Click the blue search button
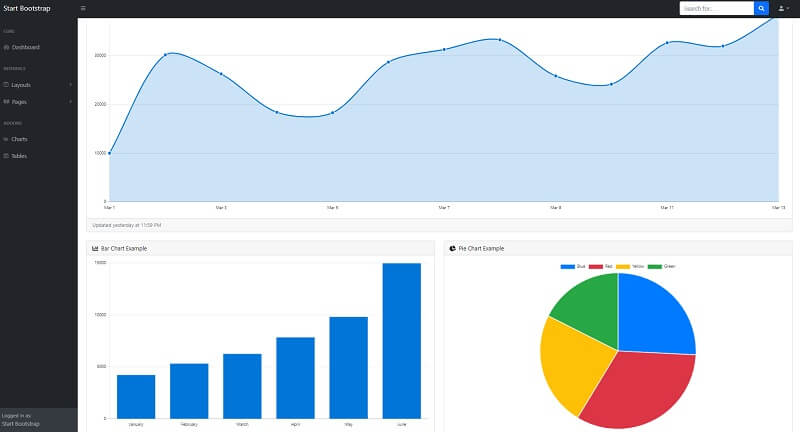The image size is (800, 432). click(x=761, y=8)
